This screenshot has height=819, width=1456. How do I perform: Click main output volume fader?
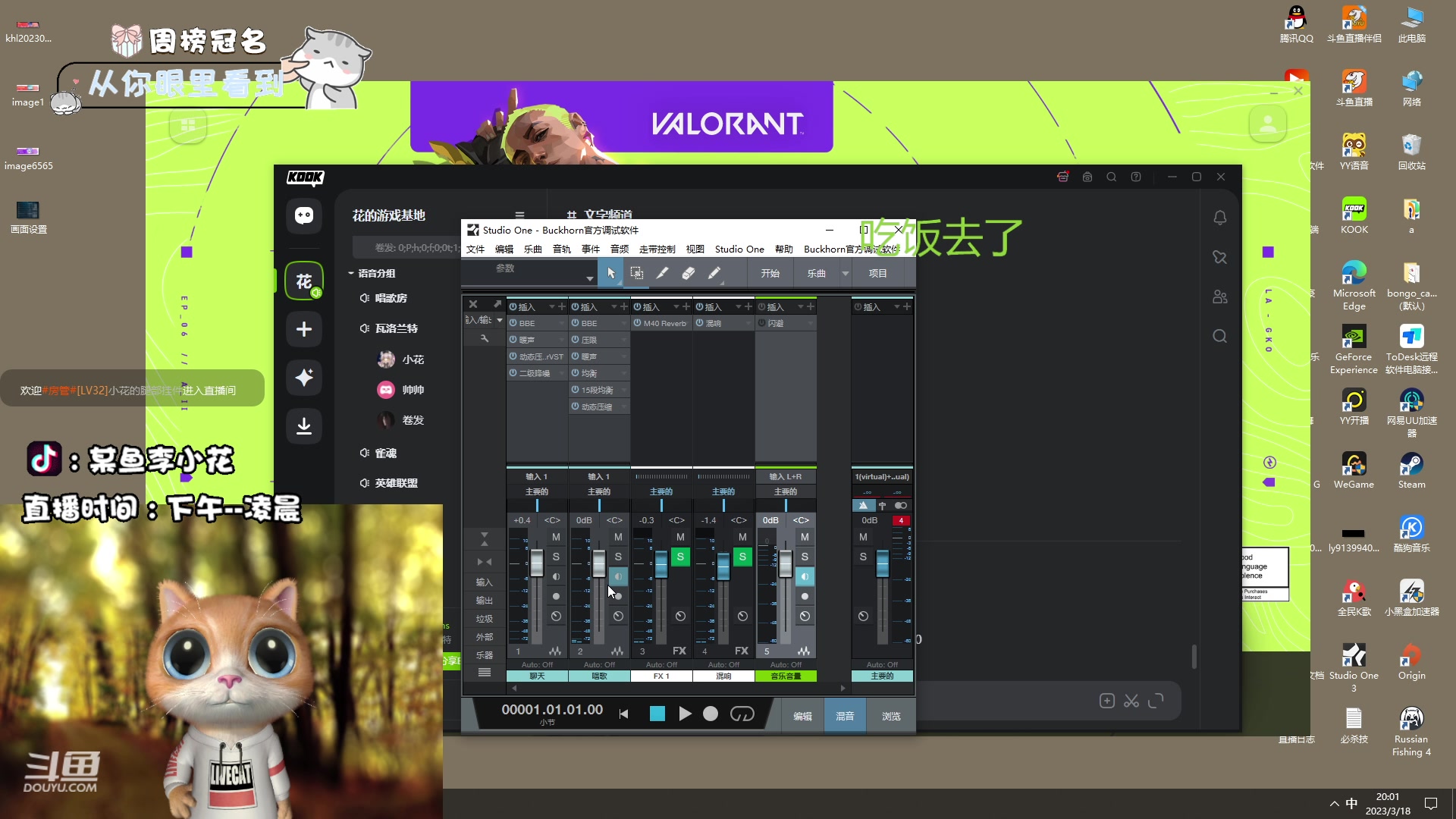882,563
